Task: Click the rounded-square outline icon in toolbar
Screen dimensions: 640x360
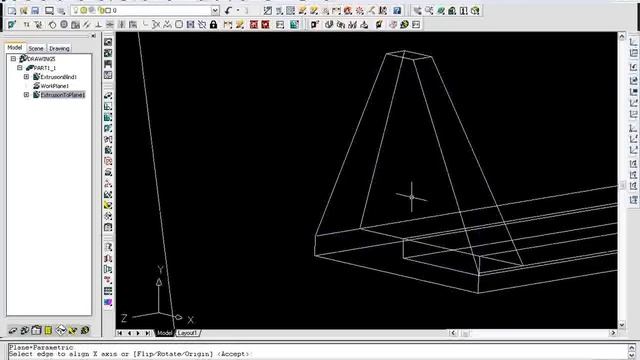Action: pyautogui.click(x=179, y=25)
